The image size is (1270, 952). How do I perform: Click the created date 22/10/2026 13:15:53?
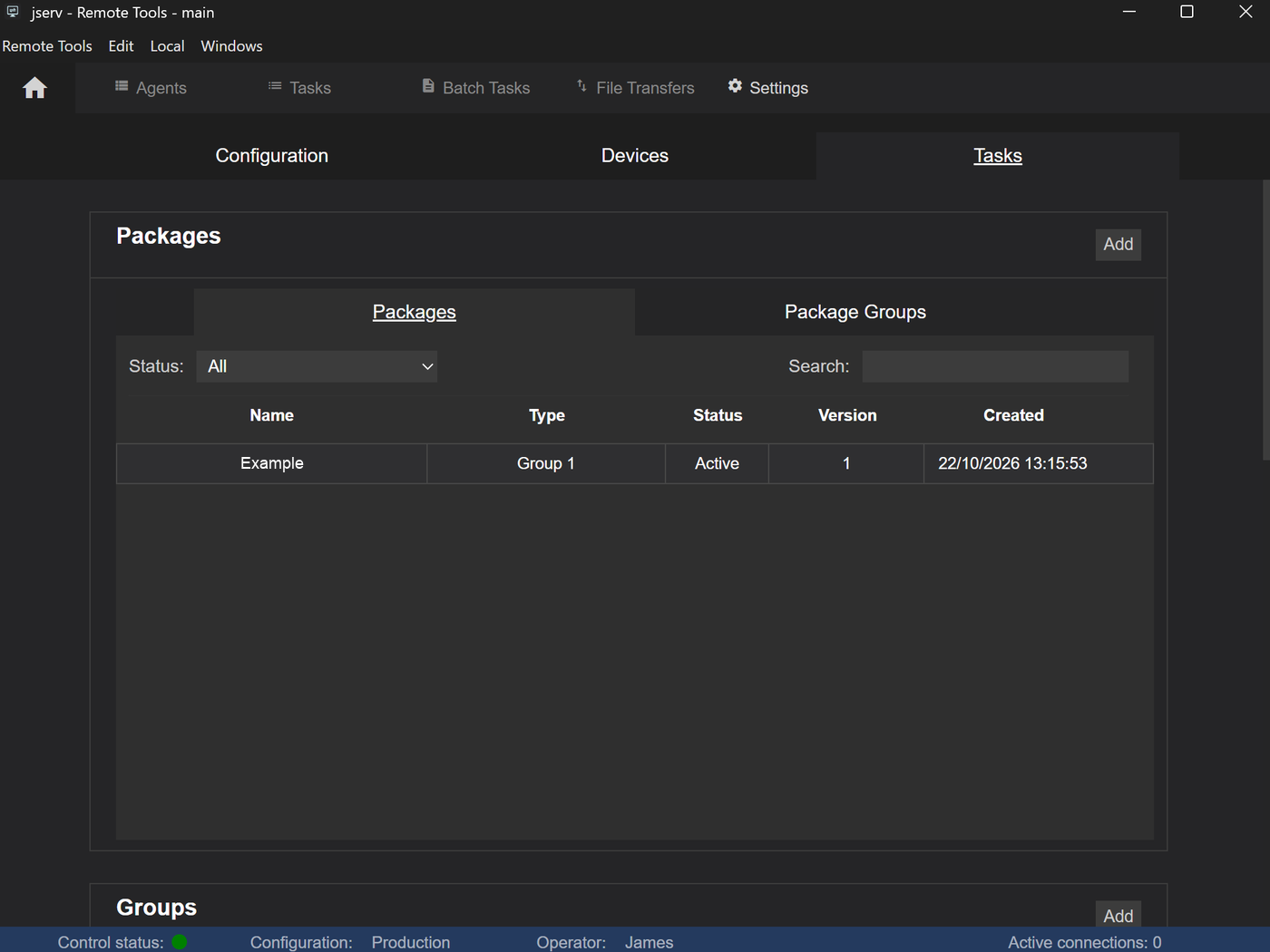coord(1012,463)
